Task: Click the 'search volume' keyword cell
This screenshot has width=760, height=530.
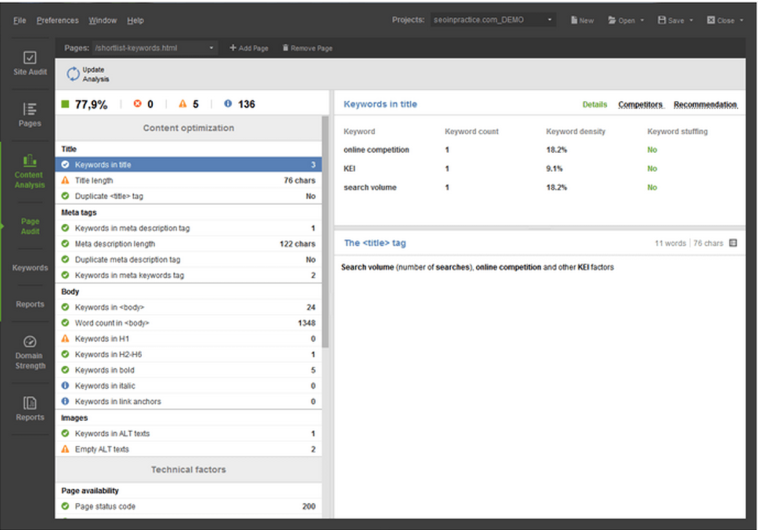Action: [x=370, y=187]
